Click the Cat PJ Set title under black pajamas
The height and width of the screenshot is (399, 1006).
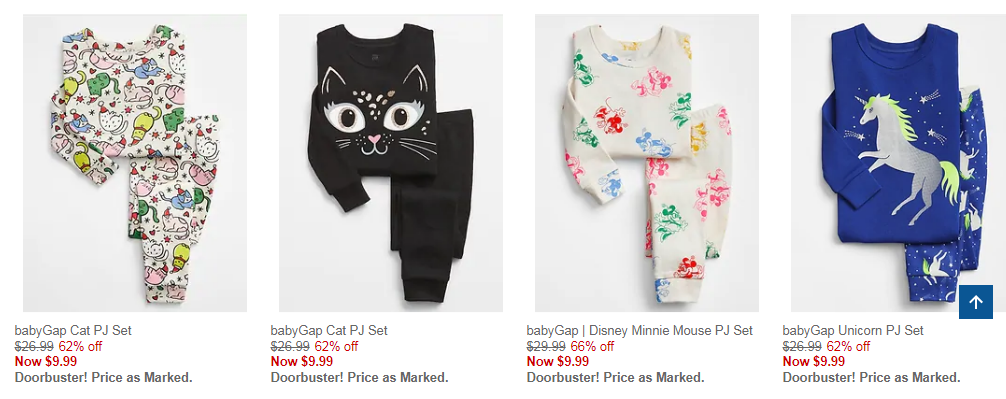pyautogui.click(x=329, y=331)
